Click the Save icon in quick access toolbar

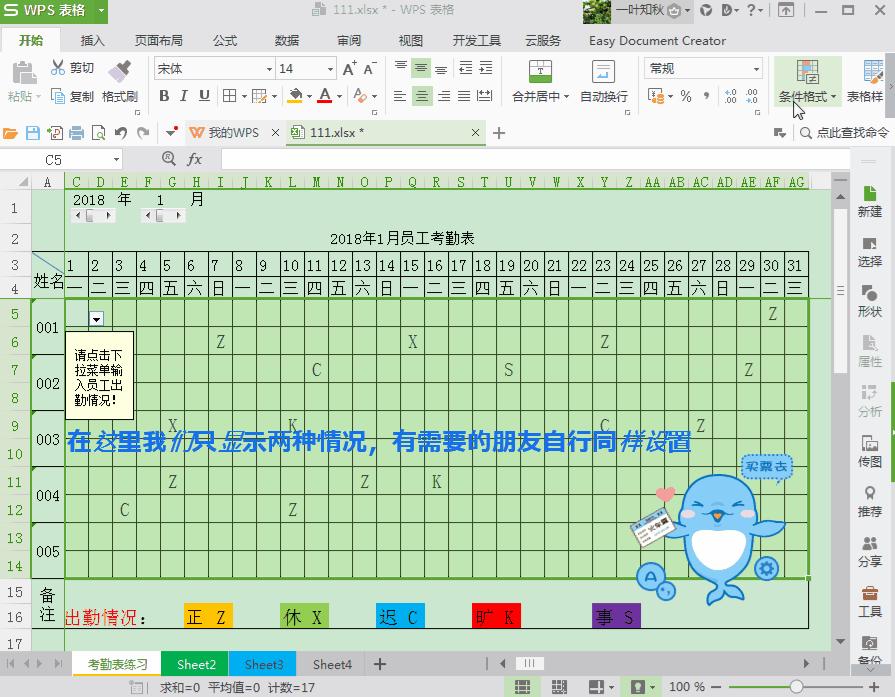32,132
